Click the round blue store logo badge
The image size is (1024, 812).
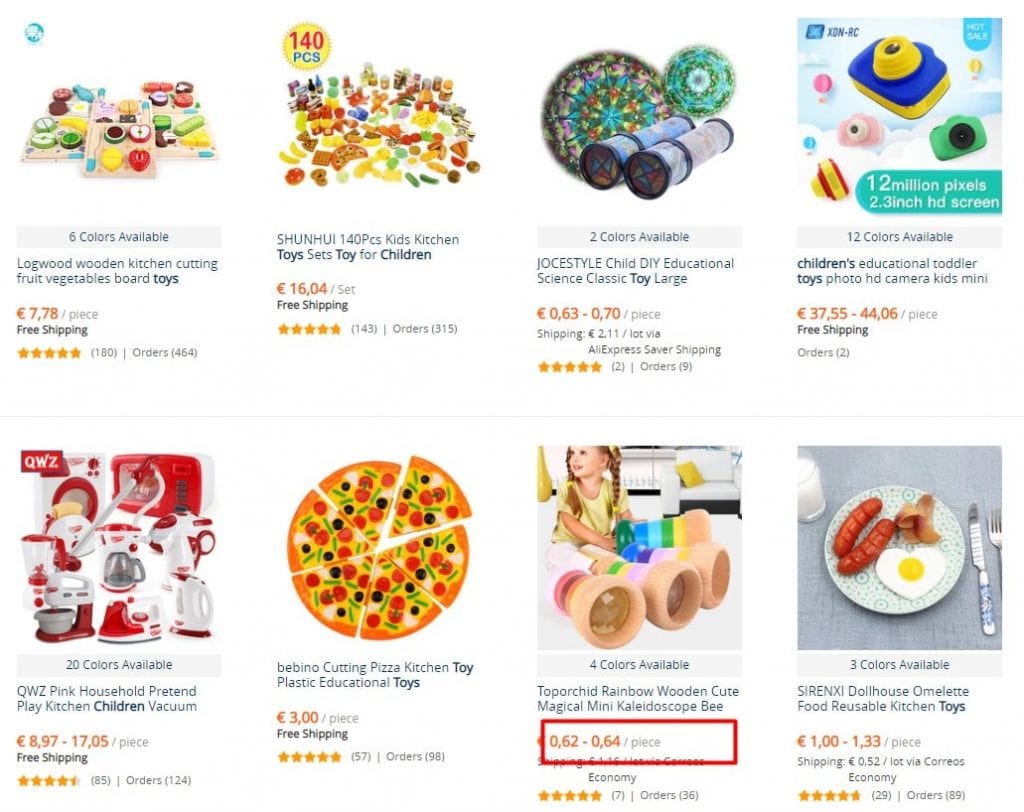coord(33,34)
